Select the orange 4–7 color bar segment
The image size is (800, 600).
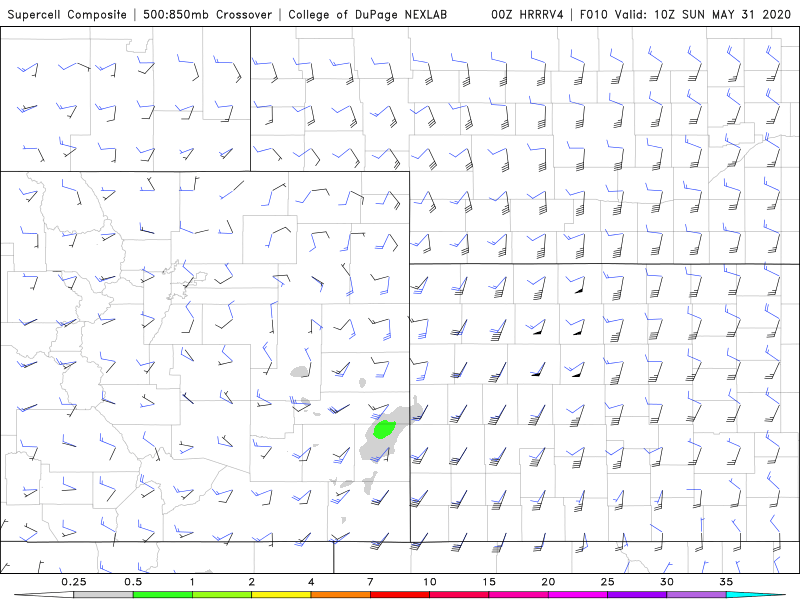click(340, 595)
